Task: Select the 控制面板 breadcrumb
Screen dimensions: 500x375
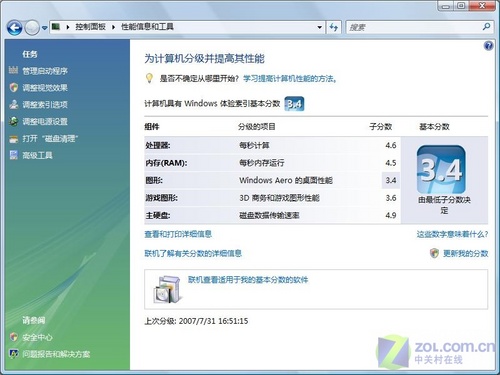Action: pyautogui.click(x=90, y=27)
